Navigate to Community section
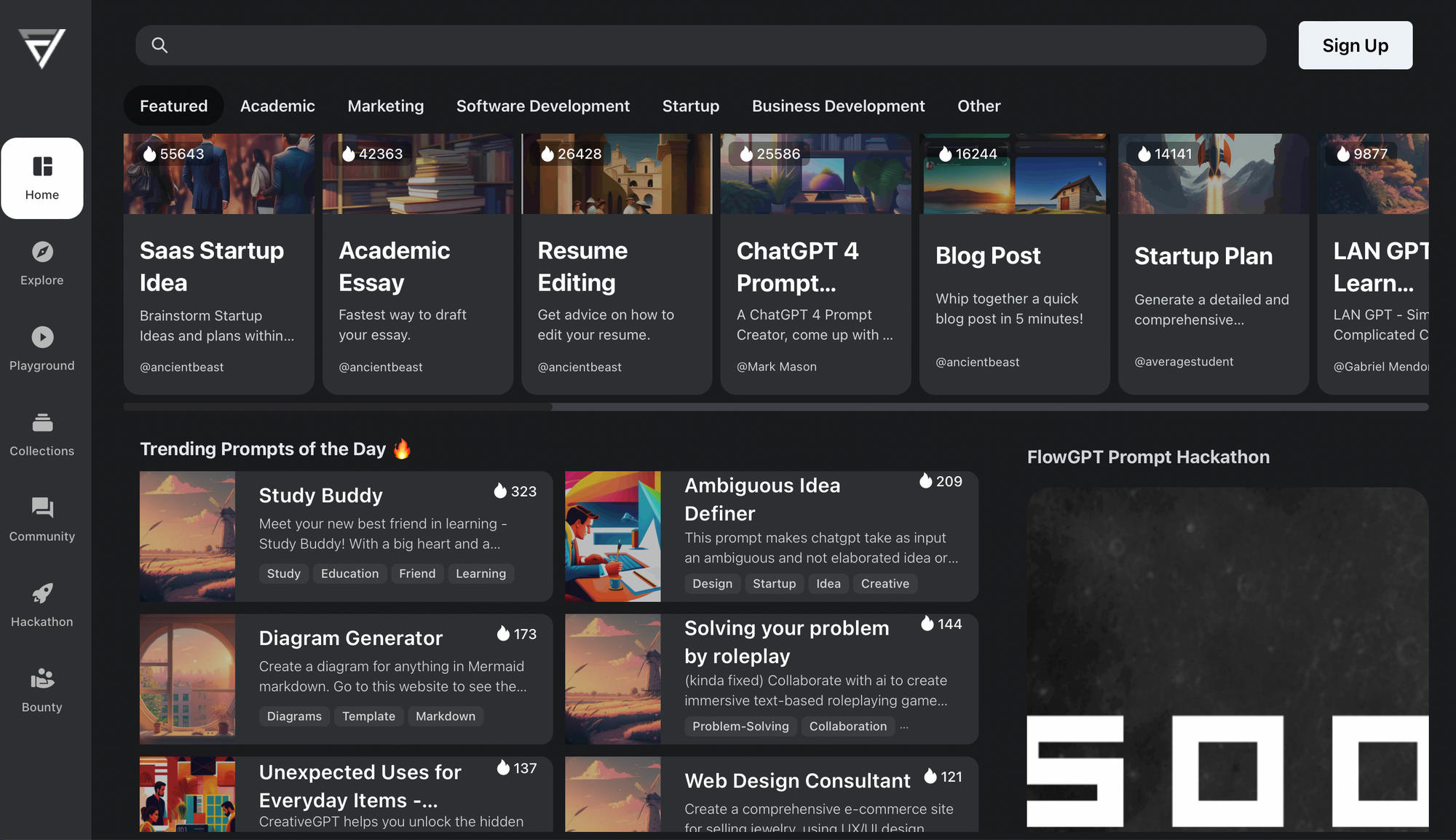 (42, 519)
